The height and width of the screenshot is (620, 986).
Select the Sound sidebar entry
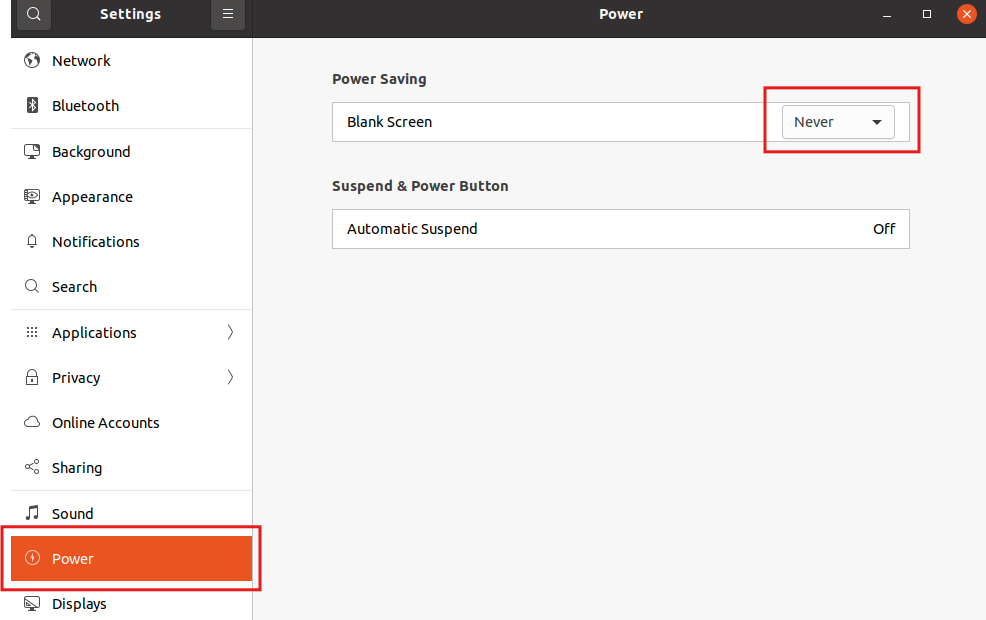pos(131,514)
